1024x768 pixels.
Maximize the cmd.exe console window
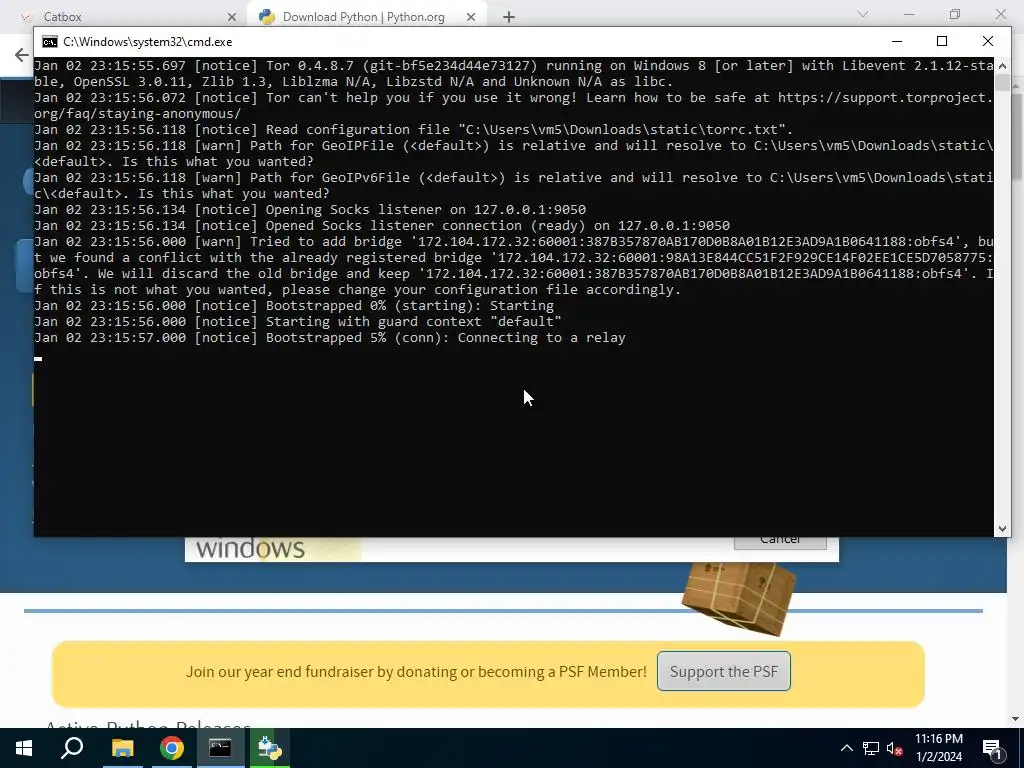[942, 41]
